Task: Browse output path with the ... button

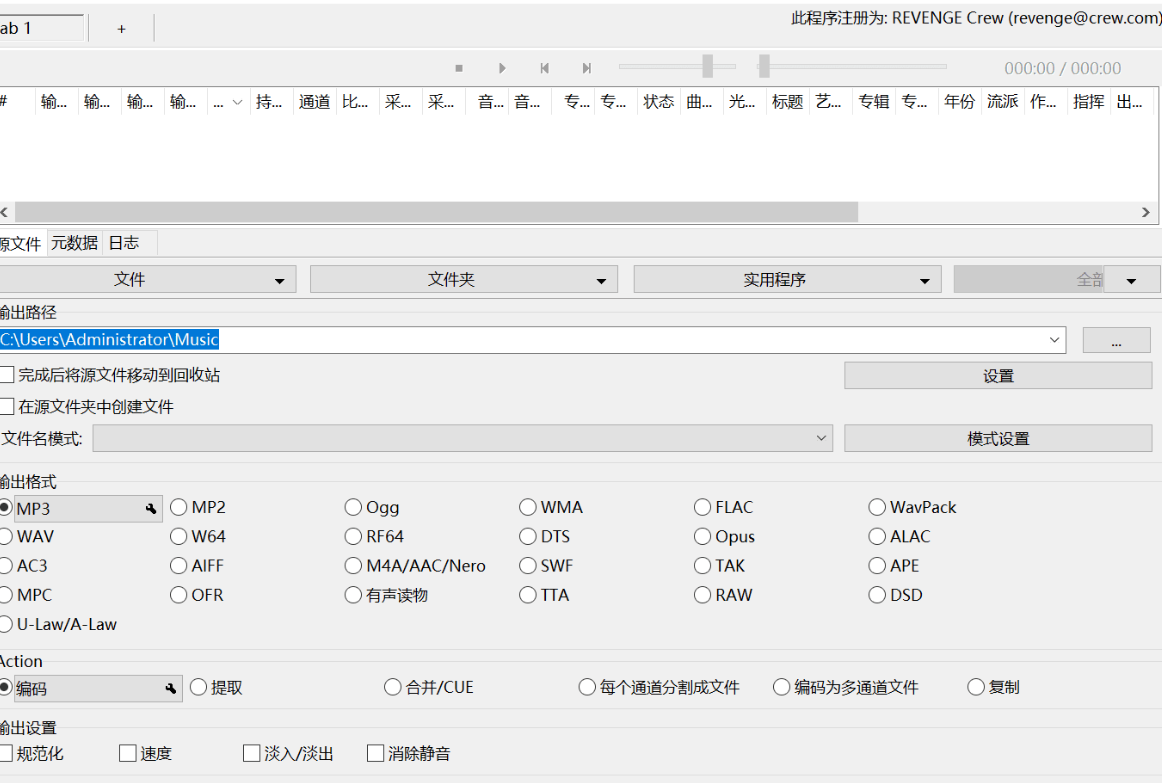Action: pyautogui.click(x=1116, y=341)
